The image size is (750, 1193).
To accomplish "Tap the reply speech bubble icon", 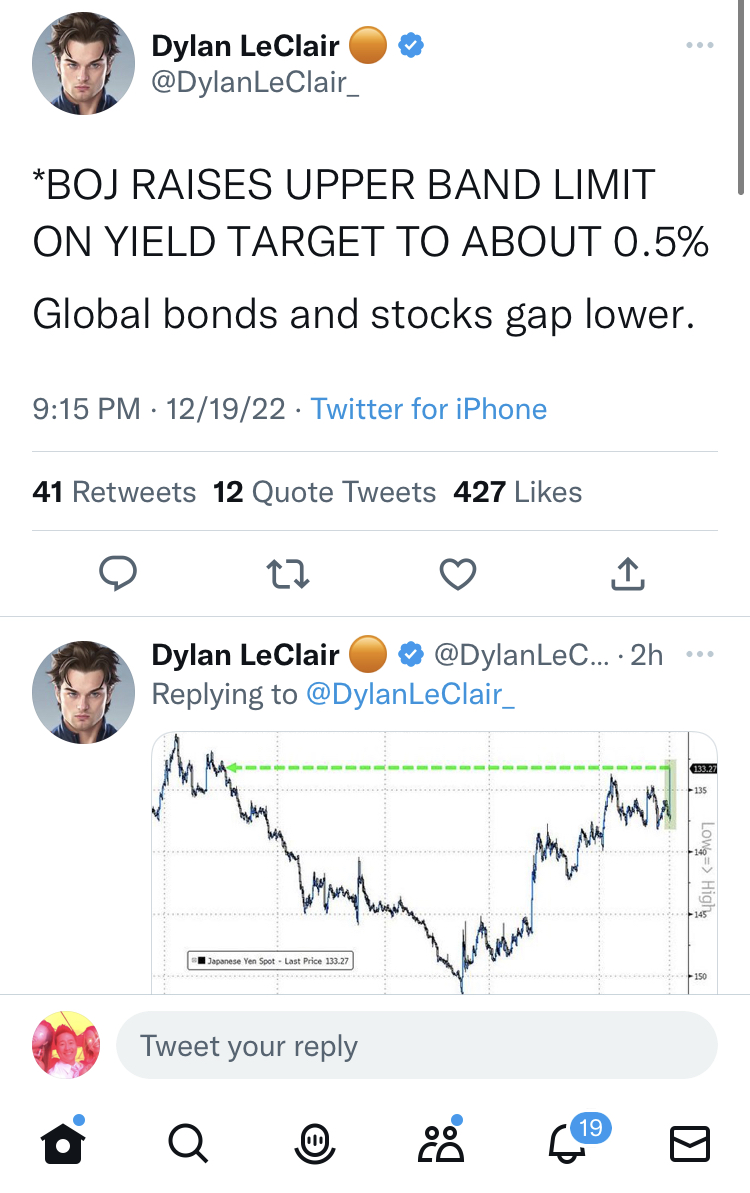I will click(117, 573).
